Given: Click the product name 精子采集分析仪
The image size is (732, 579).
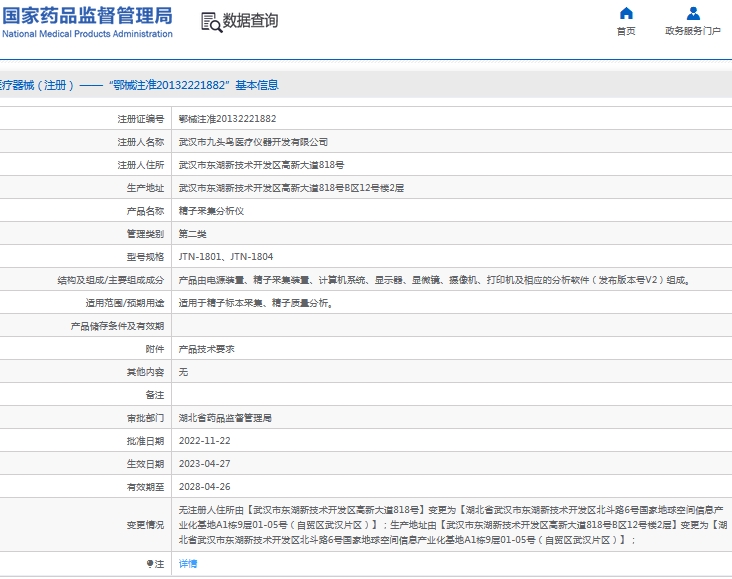Looking at the screenshot, I should coord(211,211).
